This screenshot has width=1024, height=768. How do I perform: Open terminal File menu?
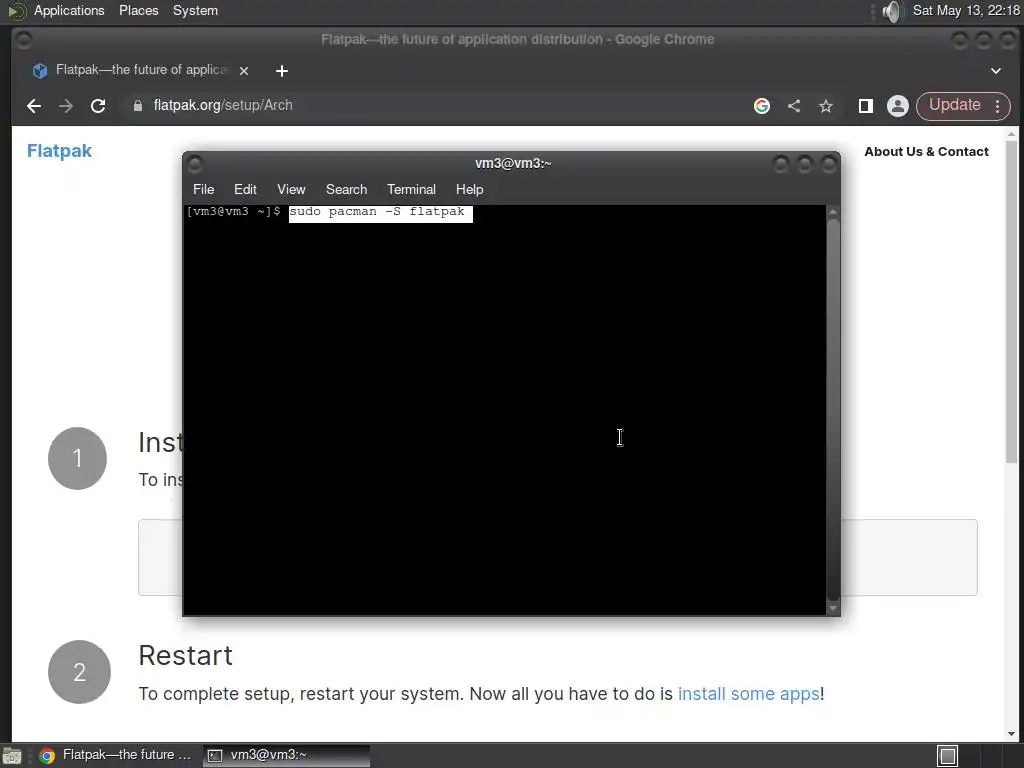(203, 189)
